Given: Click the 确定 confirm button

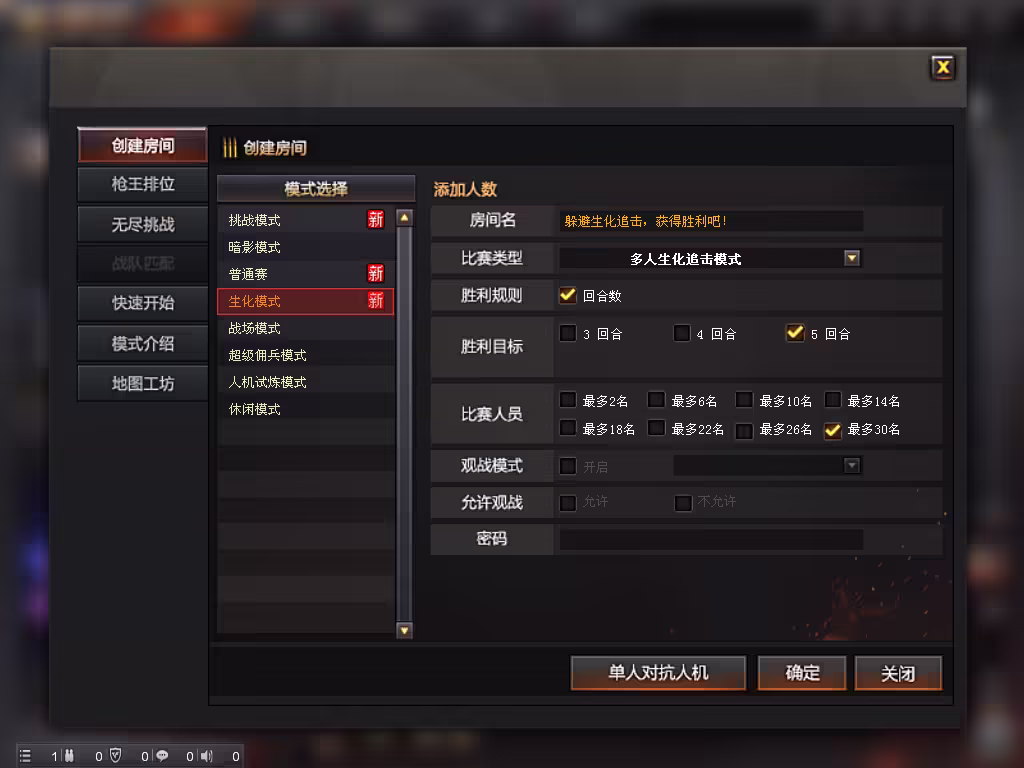Looking at the screenshot, I should 802,673.
